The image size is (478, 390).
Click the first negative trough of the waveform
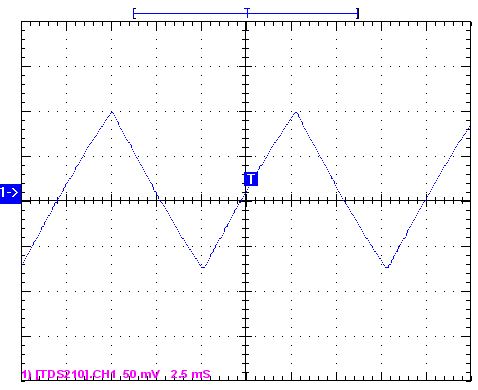[x=203, y=266]
